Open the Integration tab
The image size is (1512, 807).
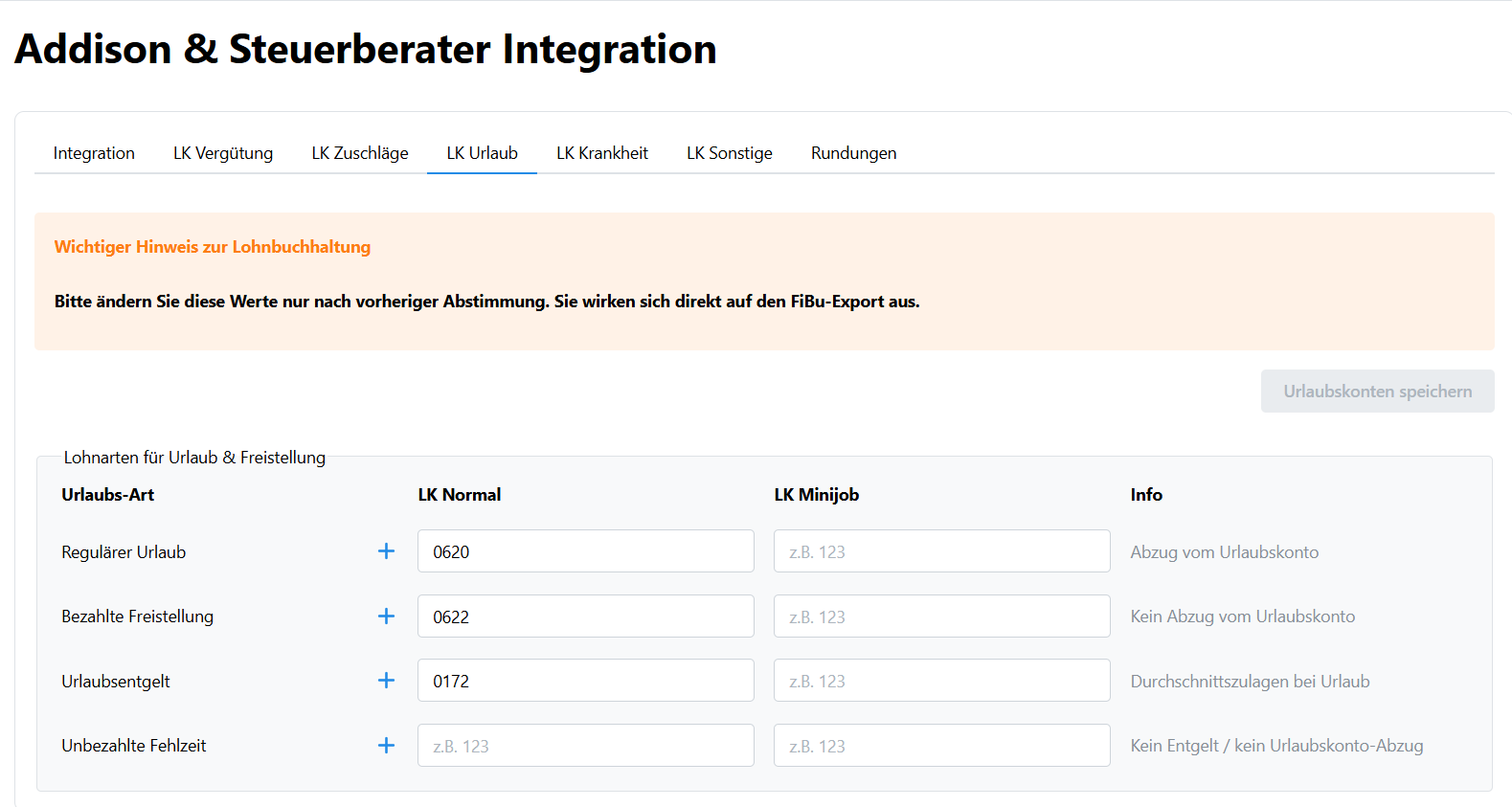pos(94,153)
